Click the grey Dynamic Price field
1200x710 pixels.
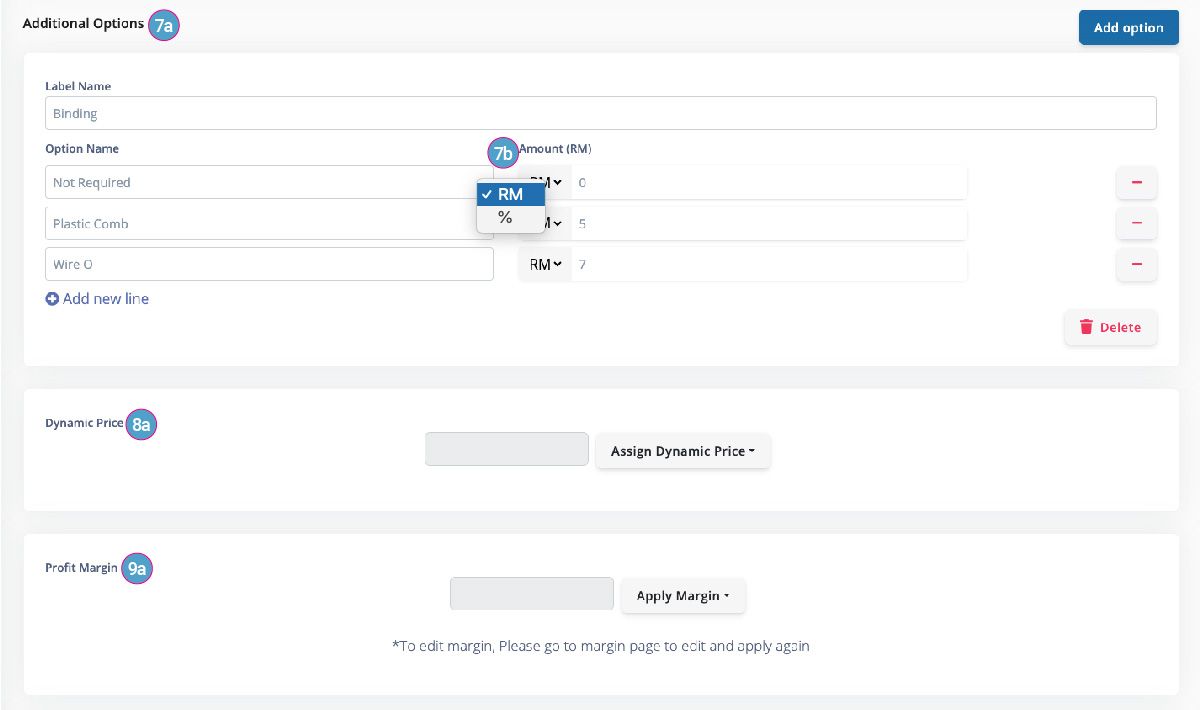[507, 449]
